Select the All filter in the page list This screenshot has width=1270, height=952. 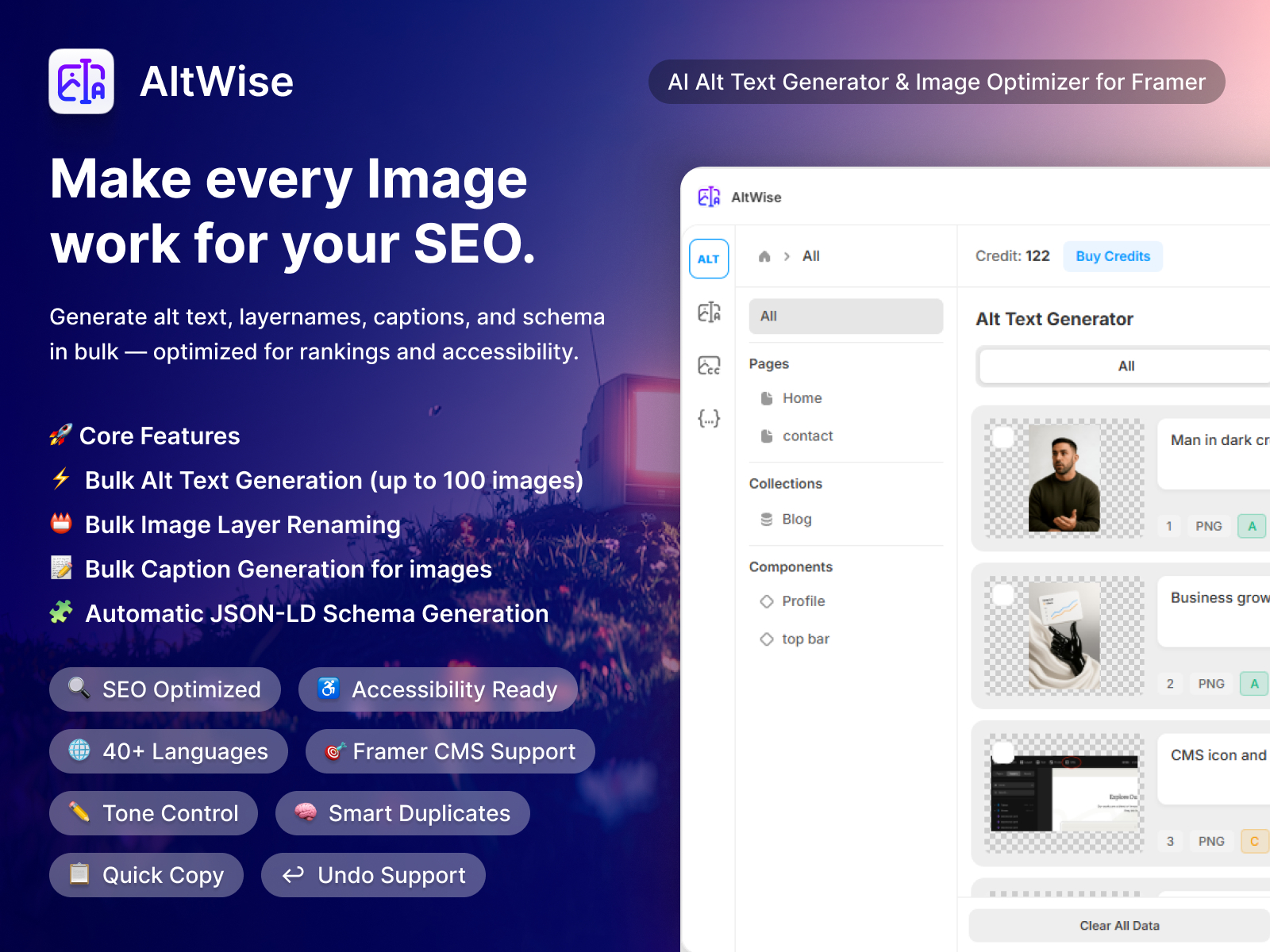[x=846, y=316]
